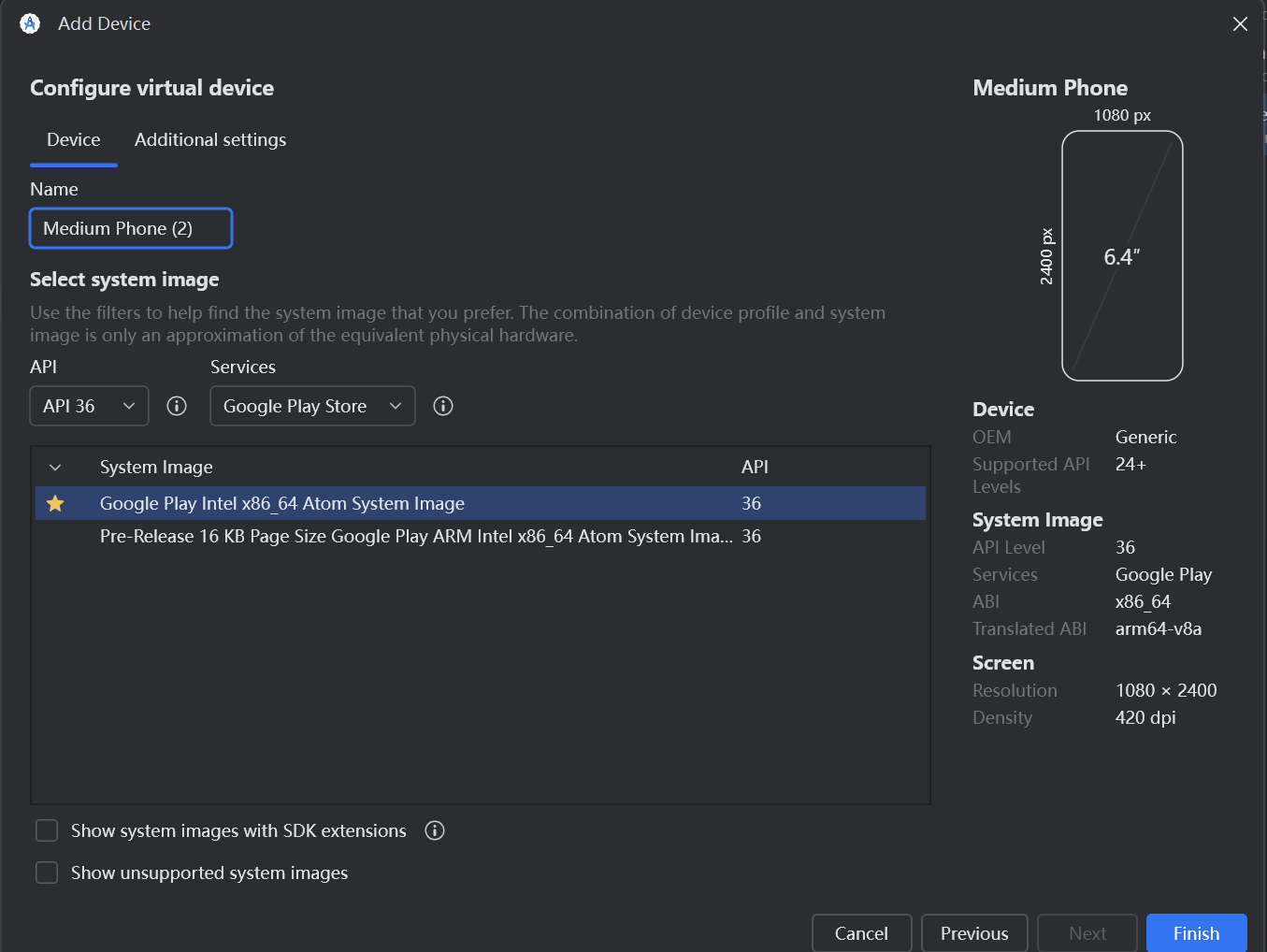1267x952 pixels.
Task: Click the device Name input field
Action: (x=131, y=229)
